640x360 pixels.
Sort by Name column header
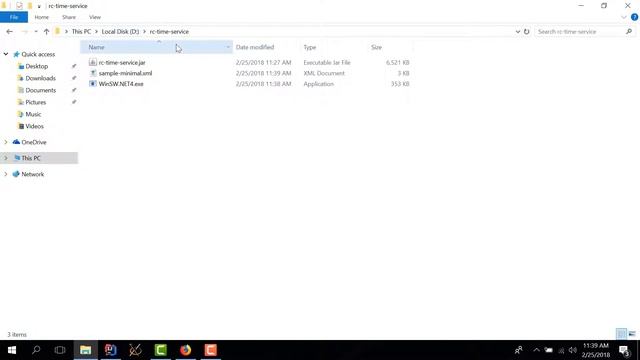pos(96,47)
